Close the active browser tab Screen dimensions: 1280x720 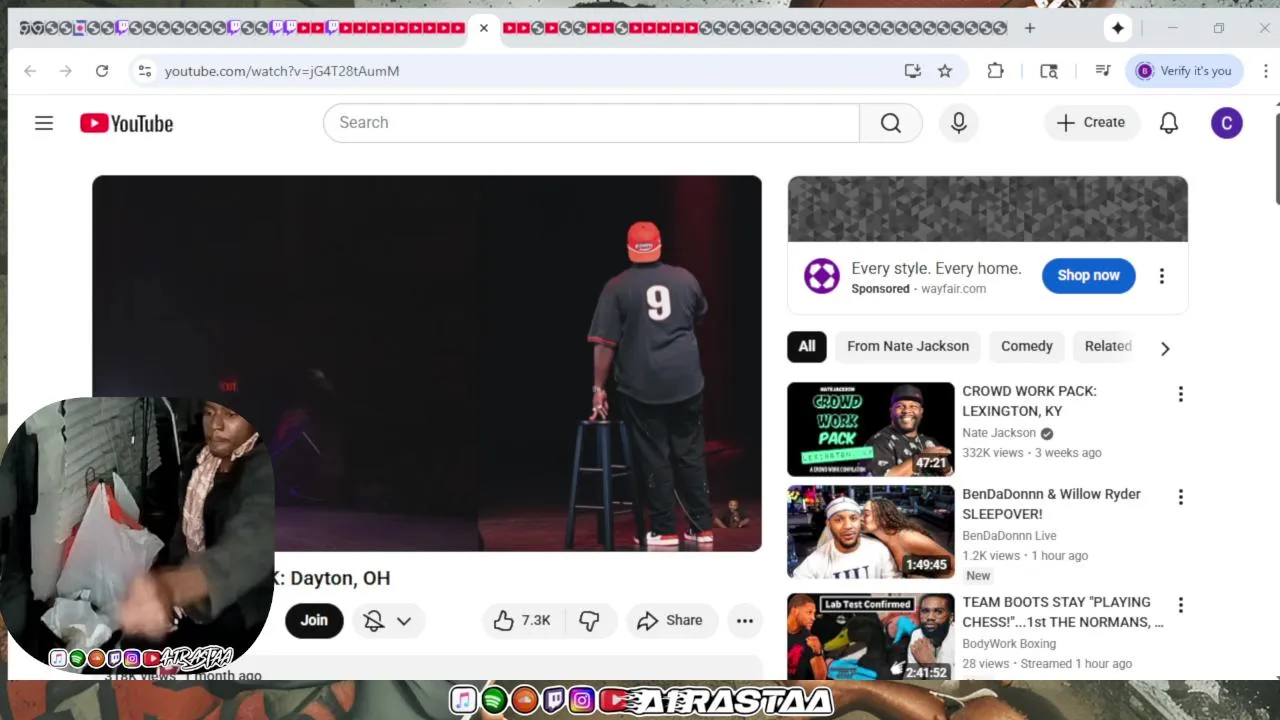[x=484, y=28]
